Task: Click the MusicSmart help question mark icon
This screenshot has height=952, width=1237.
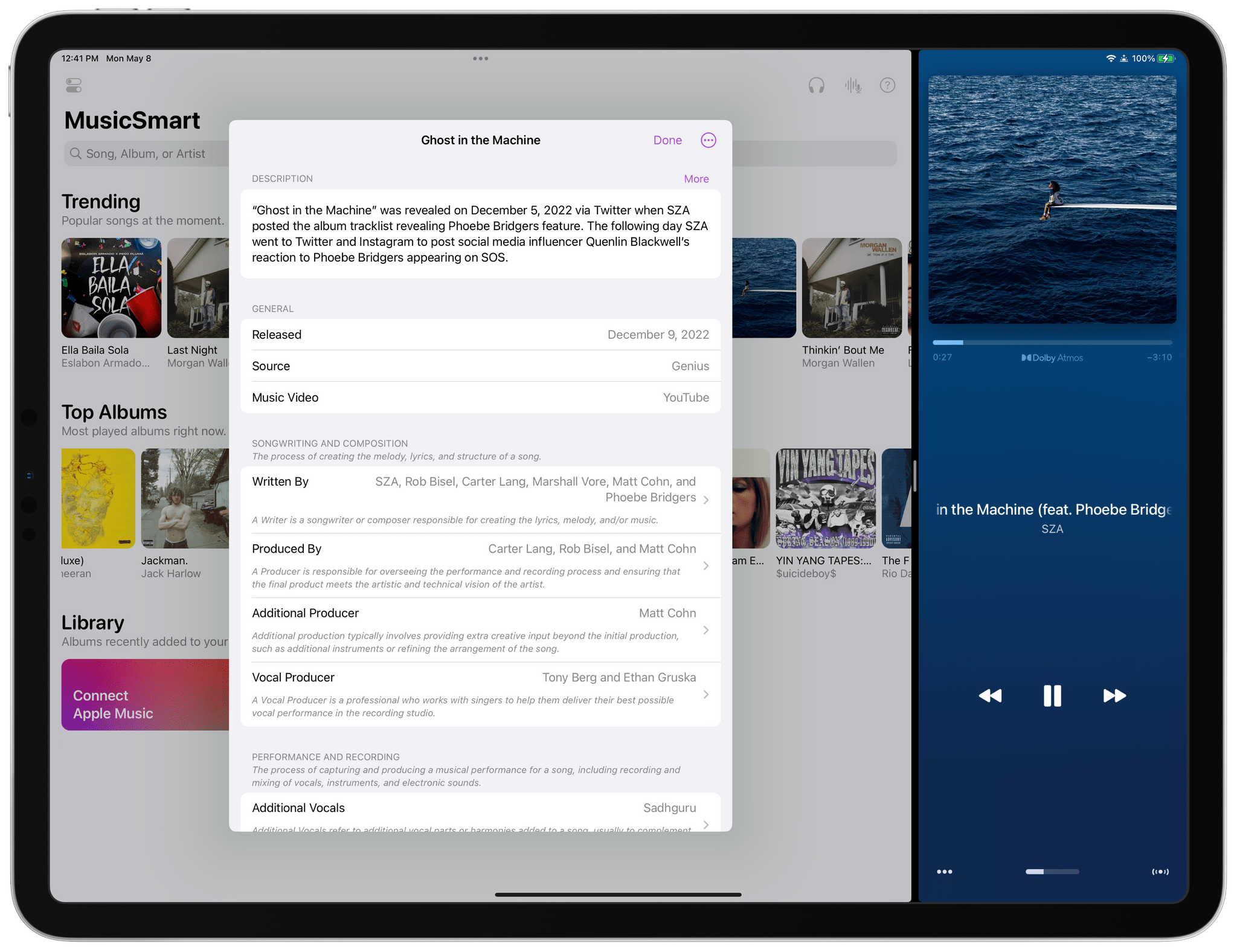Action: 888,85
